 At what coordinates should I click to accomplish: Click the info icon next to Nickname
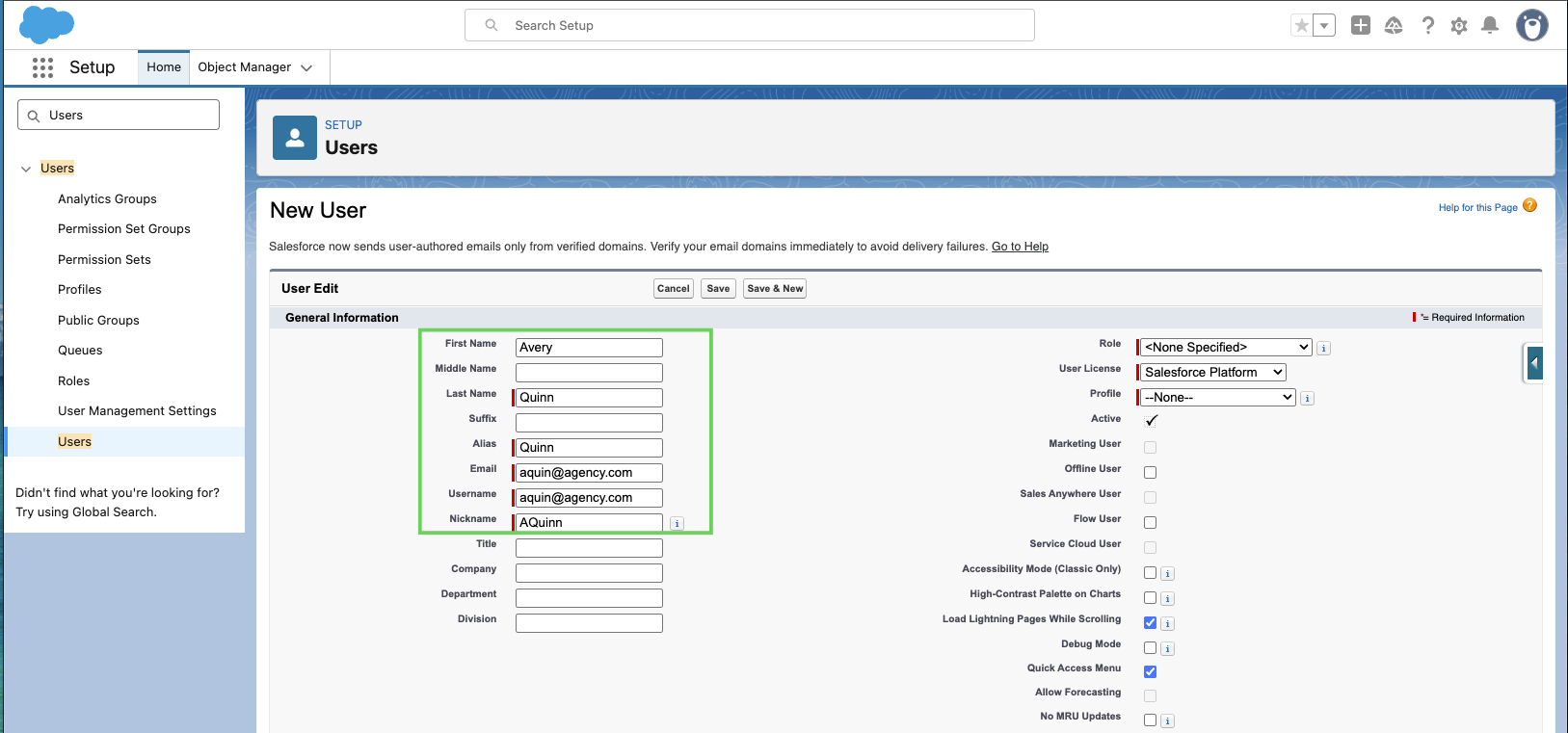point(678,523)
